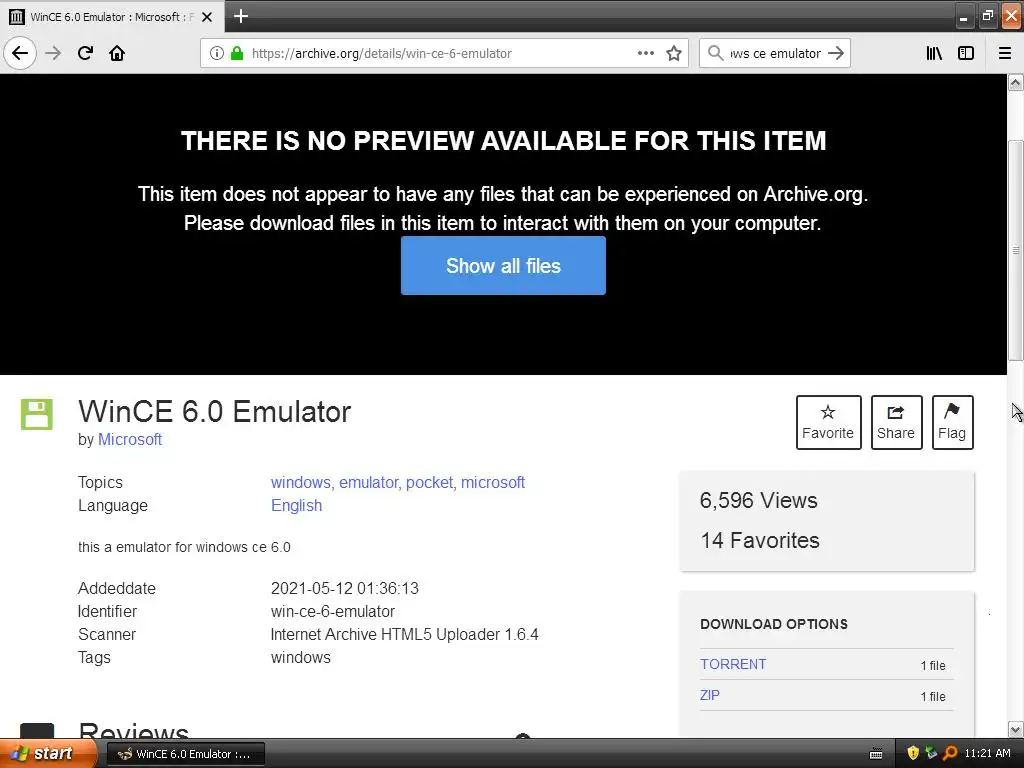Click the 'DOWNLOAD OPTIONS' heading
1024x768 pixels.
[x=774, y=624]
